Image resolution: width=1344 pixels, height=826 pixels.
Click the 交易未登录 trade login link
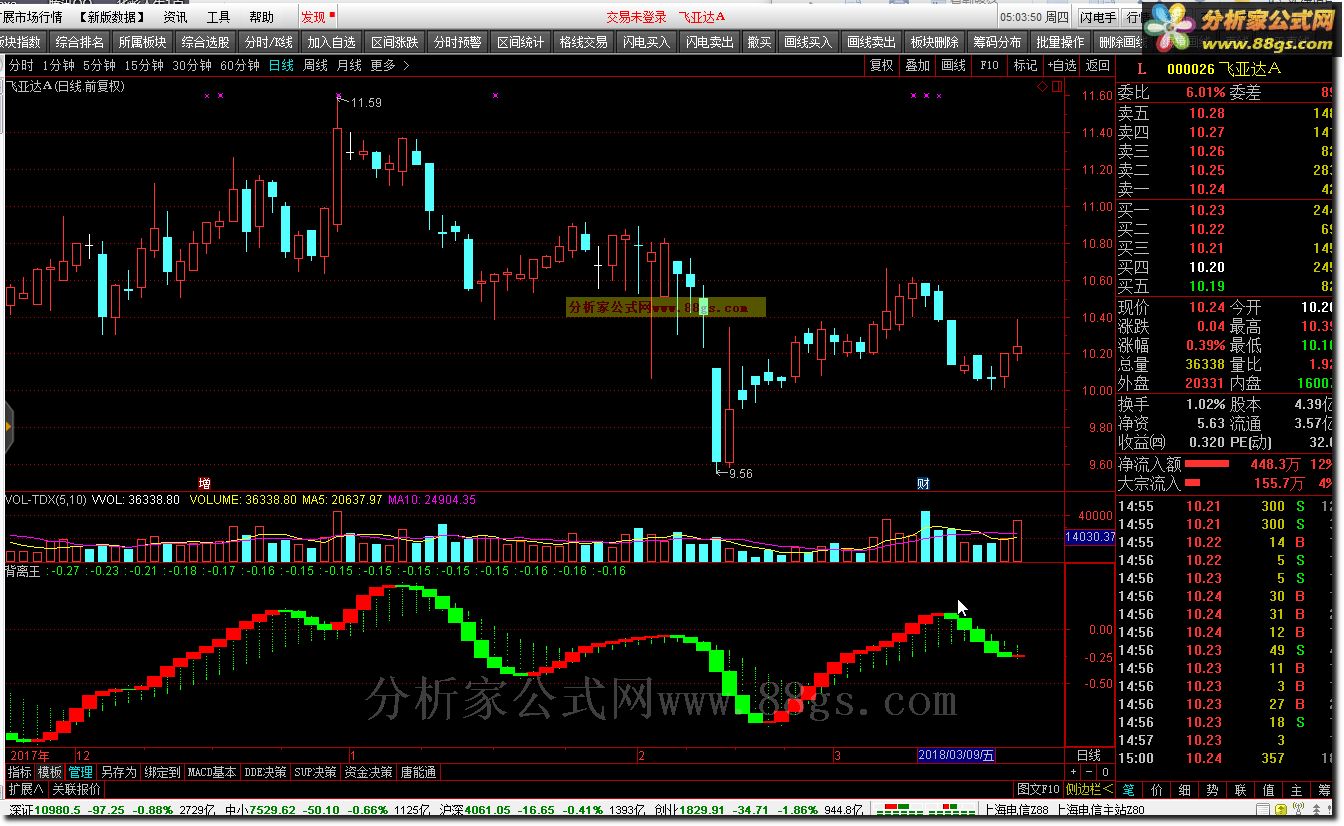click(x=636, y=17)
